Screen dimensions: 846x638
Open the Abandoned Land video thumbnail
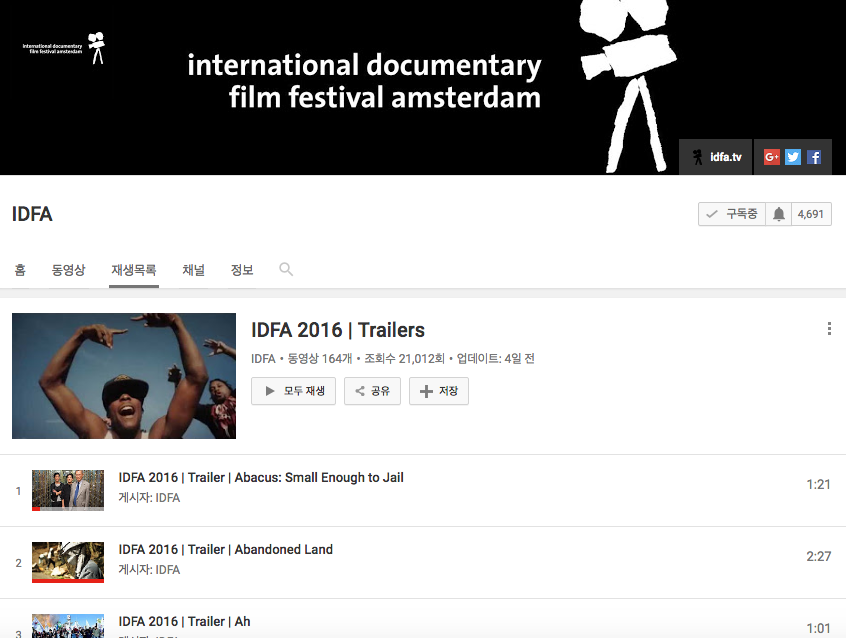click(x=68, y=562)
